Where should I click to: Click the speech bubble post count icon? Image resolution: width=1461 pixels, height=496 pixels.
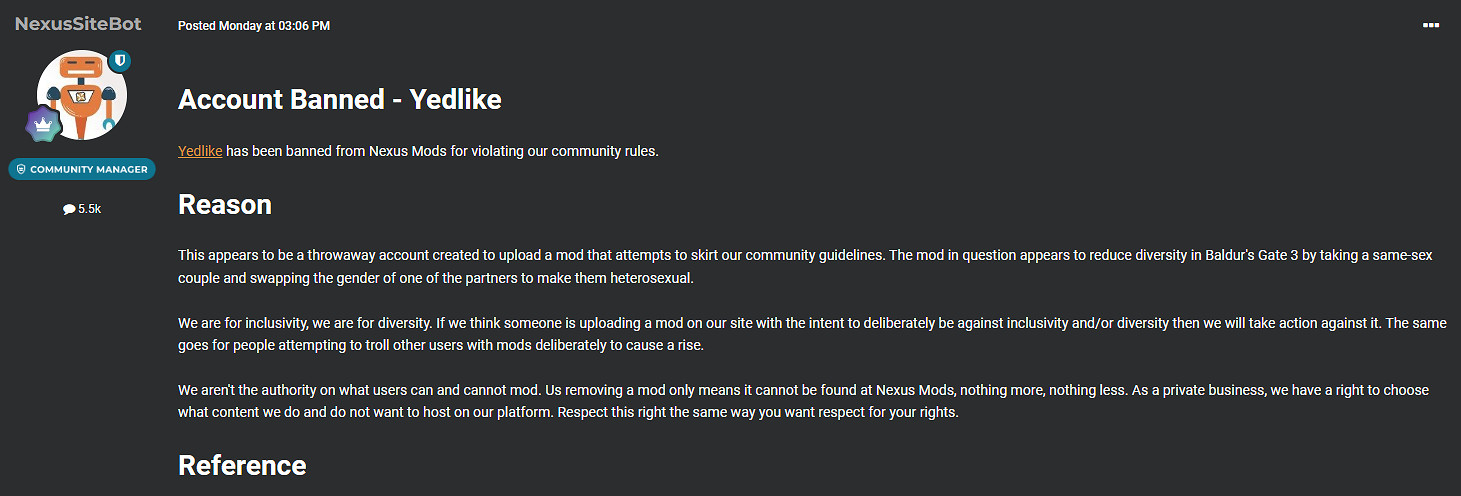click(x=69, y=209)
